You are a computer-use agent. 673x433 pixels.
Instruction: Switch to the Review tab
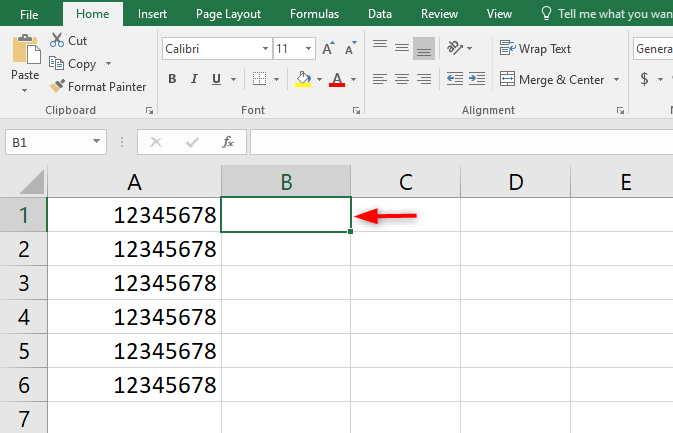tap(439, 14)
